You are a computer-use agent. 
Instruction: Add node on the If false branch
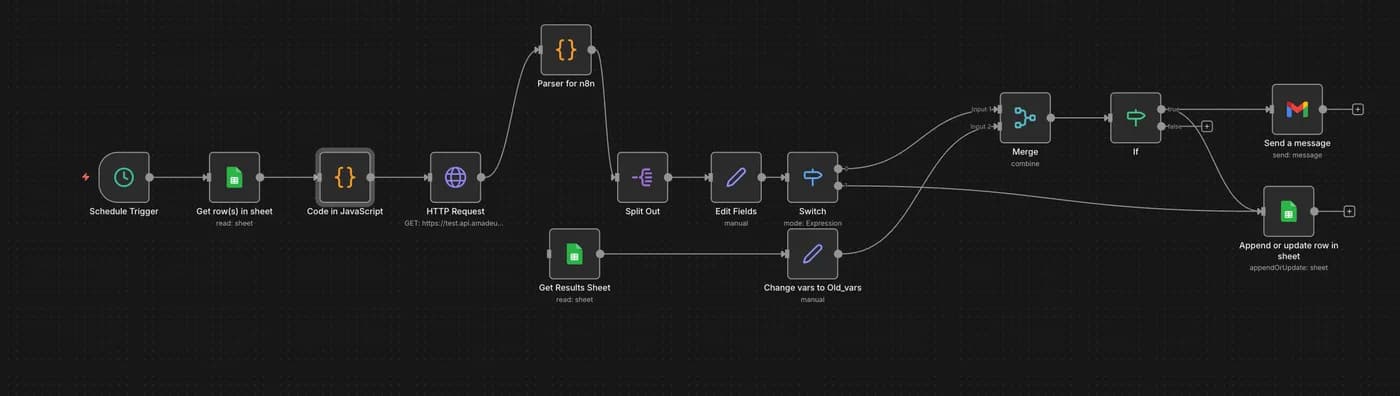1207,126
